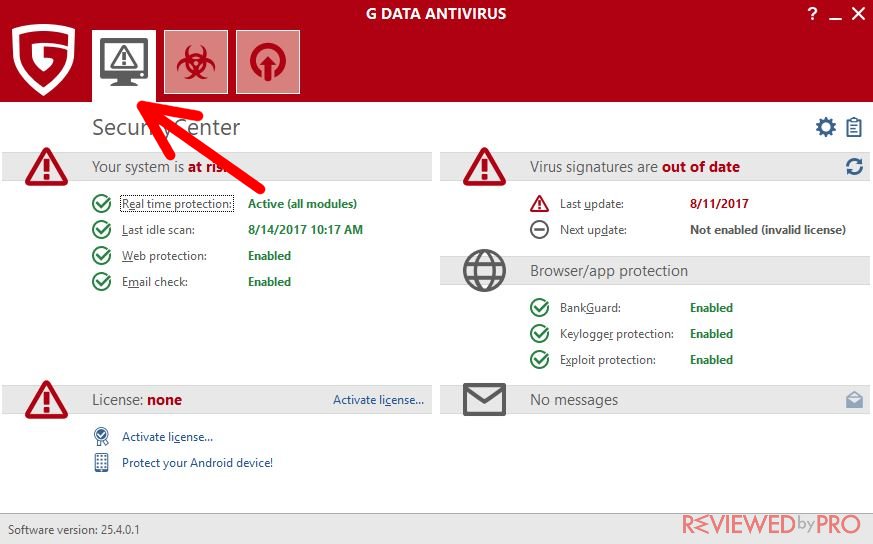Viewport: 873px width, 544px height.
Task: Click the Active (all modules) status
Action: pos(302,204)
